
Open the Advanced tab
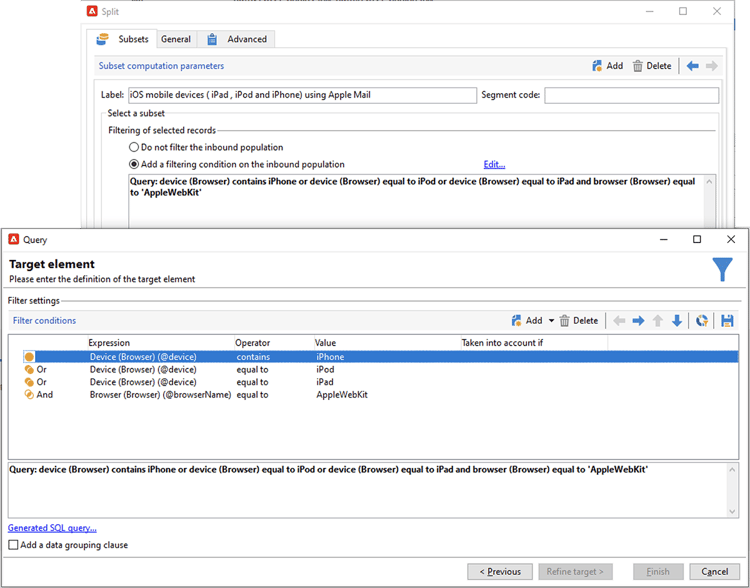tap(237, 39)
